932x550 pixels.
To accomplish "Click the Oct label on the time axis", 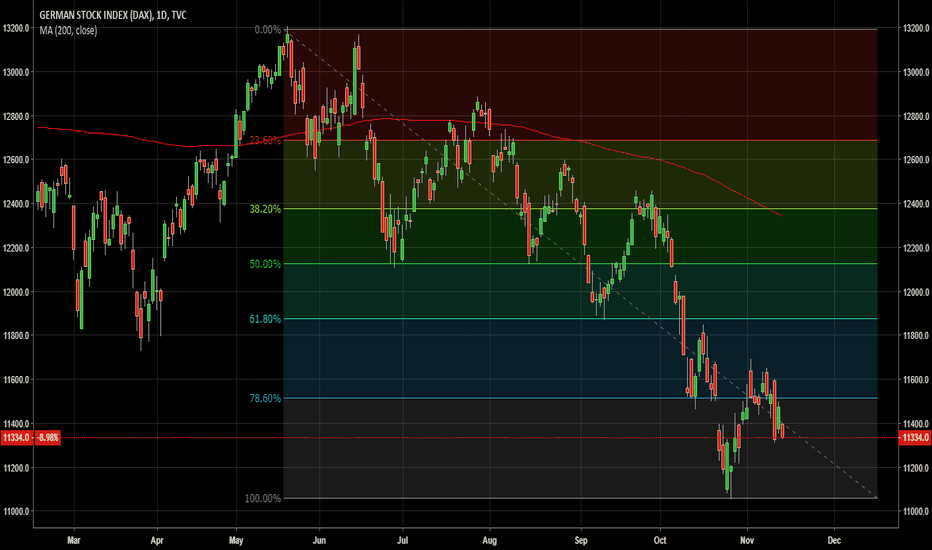I will [660, 540].
